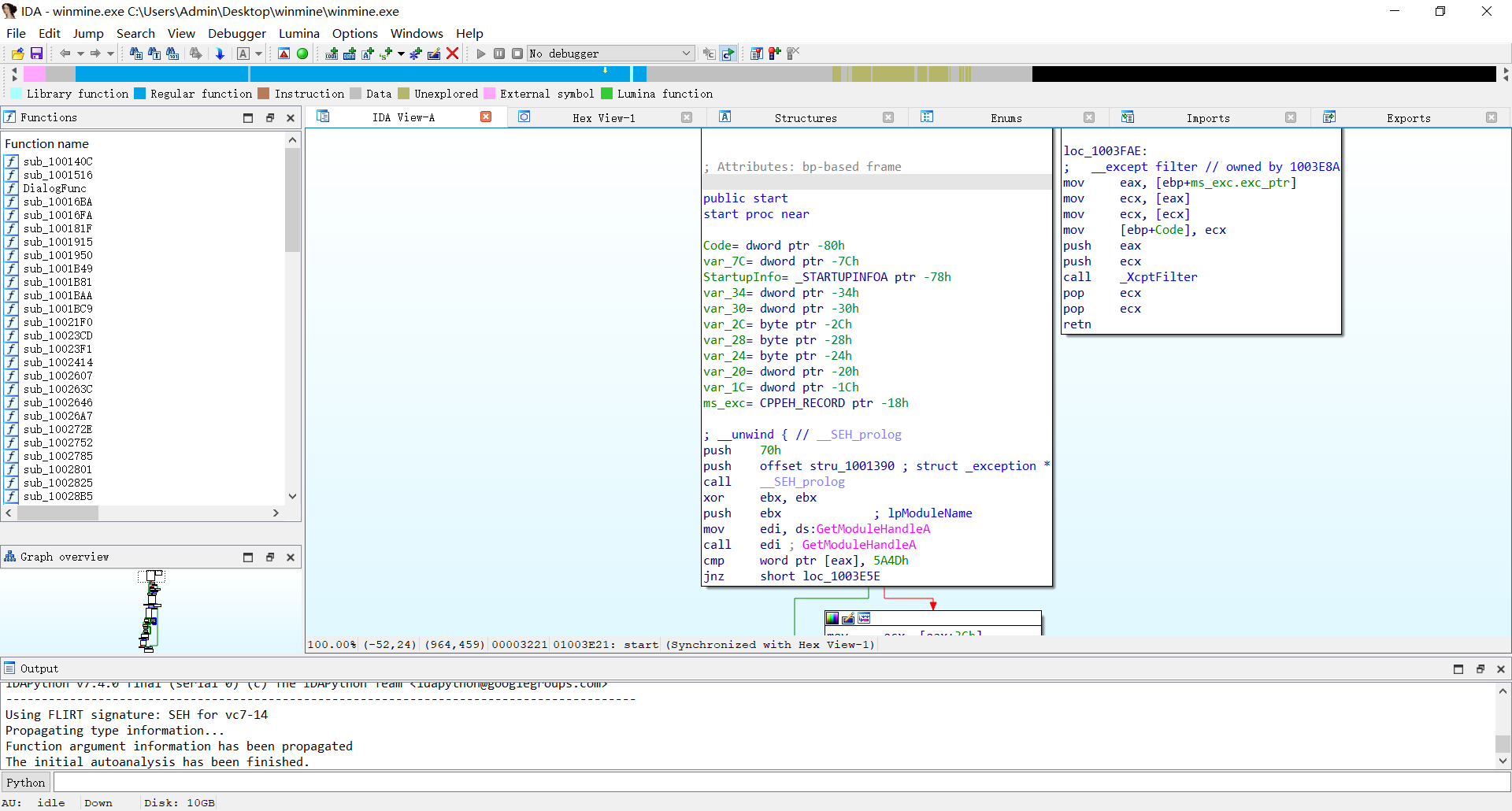Terminate process with the stop button
Image resolution: width=1512 pixels, height=811 pixels.
pyautogui.click(x=517, y=54)
